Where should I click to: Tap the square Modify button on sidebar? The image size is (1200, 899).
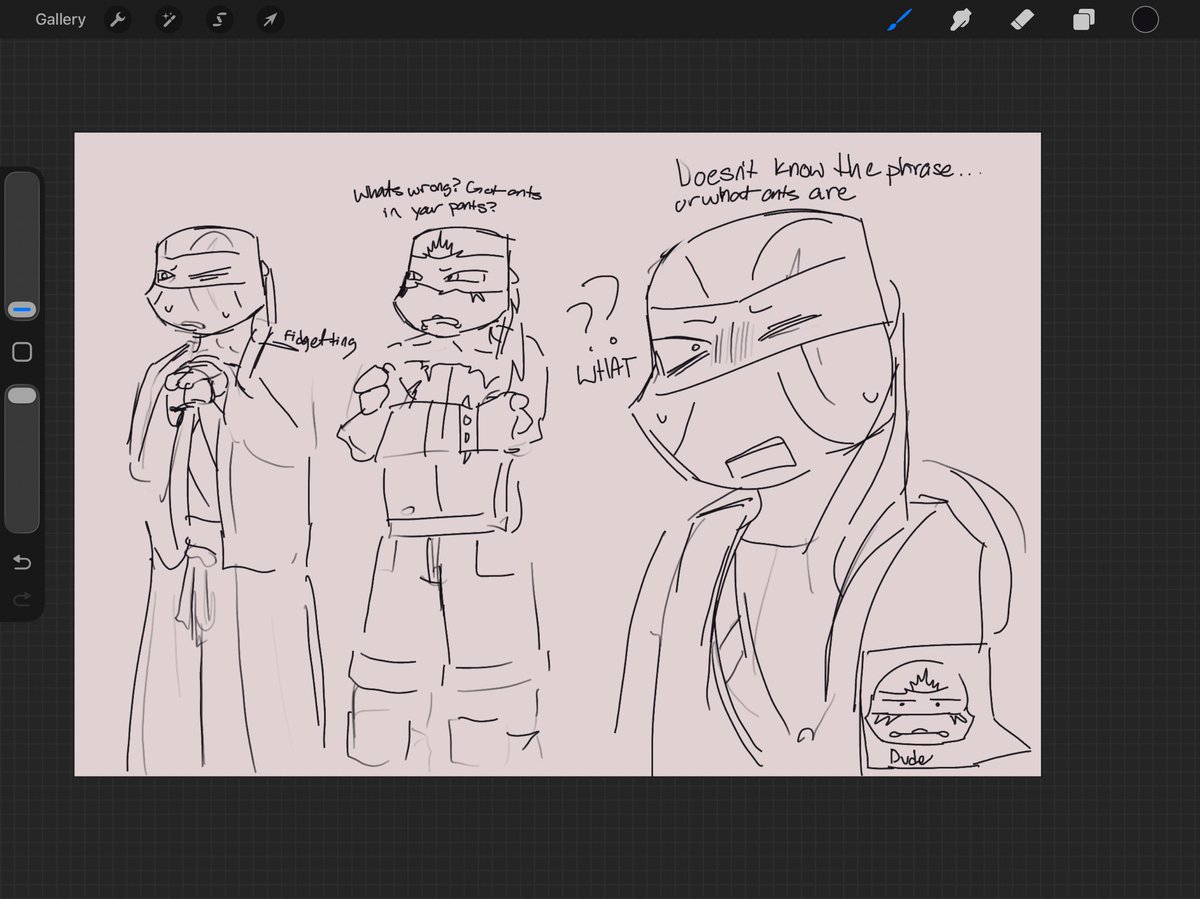22,352
